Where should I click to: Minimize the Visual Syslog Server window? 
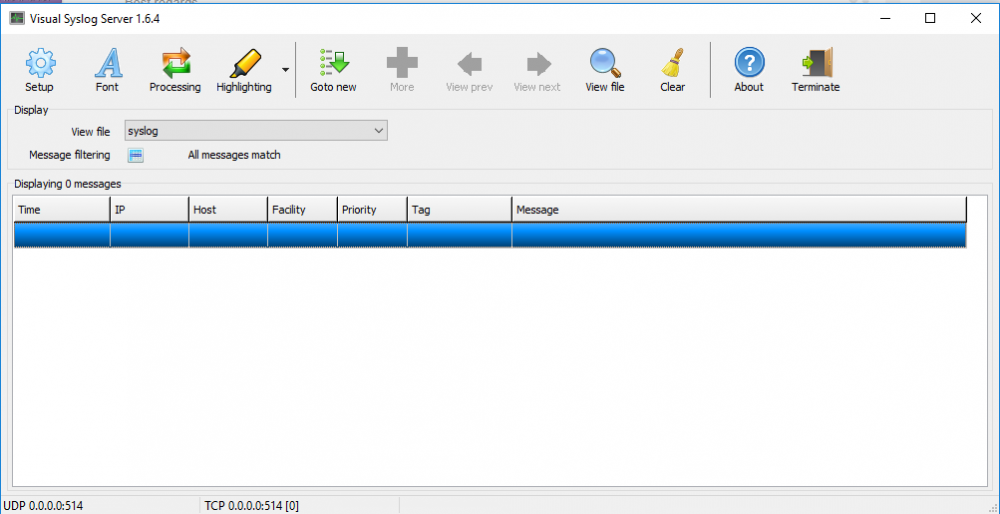[x=885, y=18]
